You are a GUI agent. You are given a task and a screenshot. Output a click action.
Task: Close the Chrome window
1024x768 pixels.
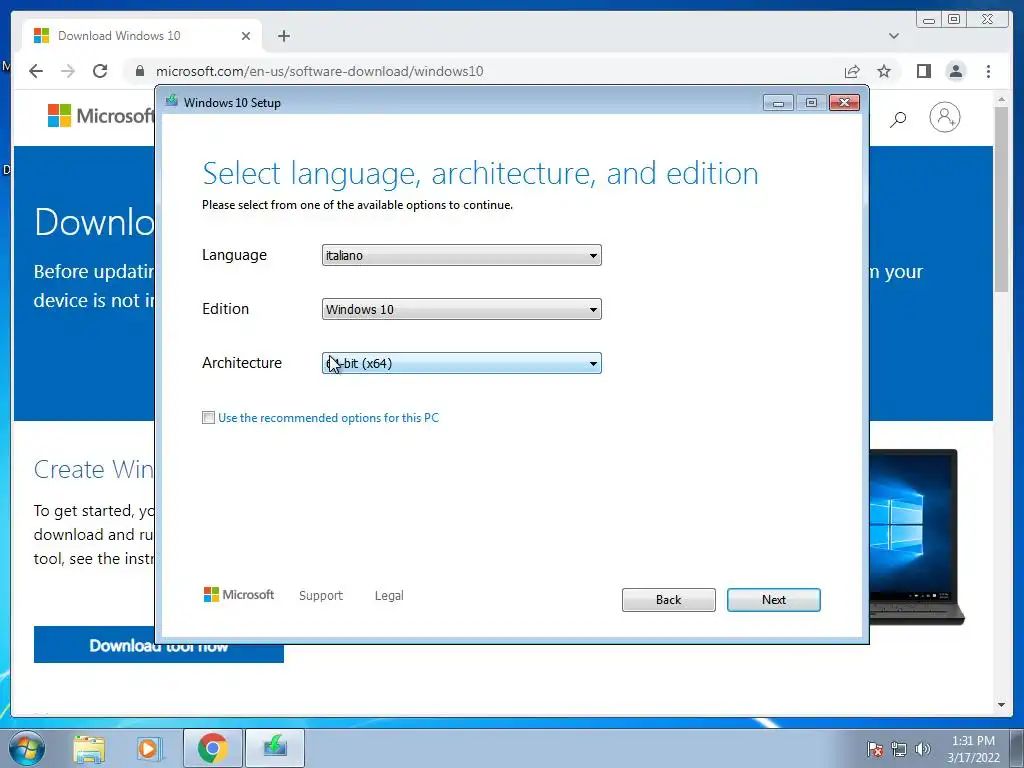[x=988, y=20]
